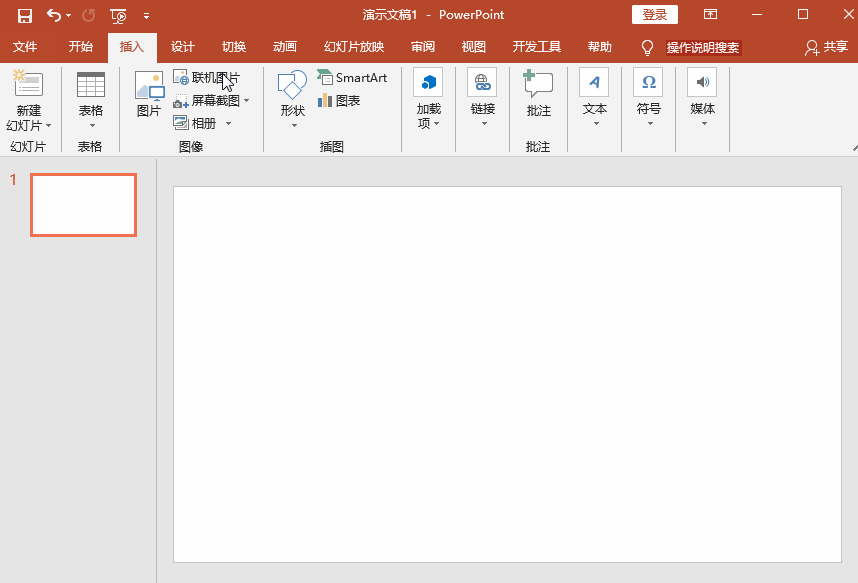Open the 符号 (Symbols) dropdown

point(648,100)
